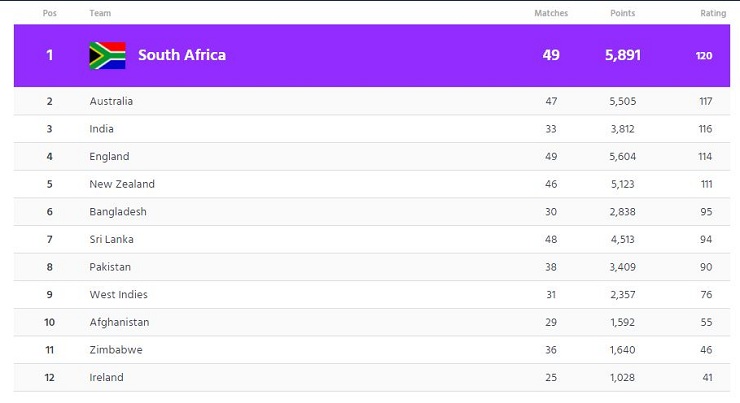Sort by the Rating column header
Screen dimensions: 740x403
[x=713, y=13]
